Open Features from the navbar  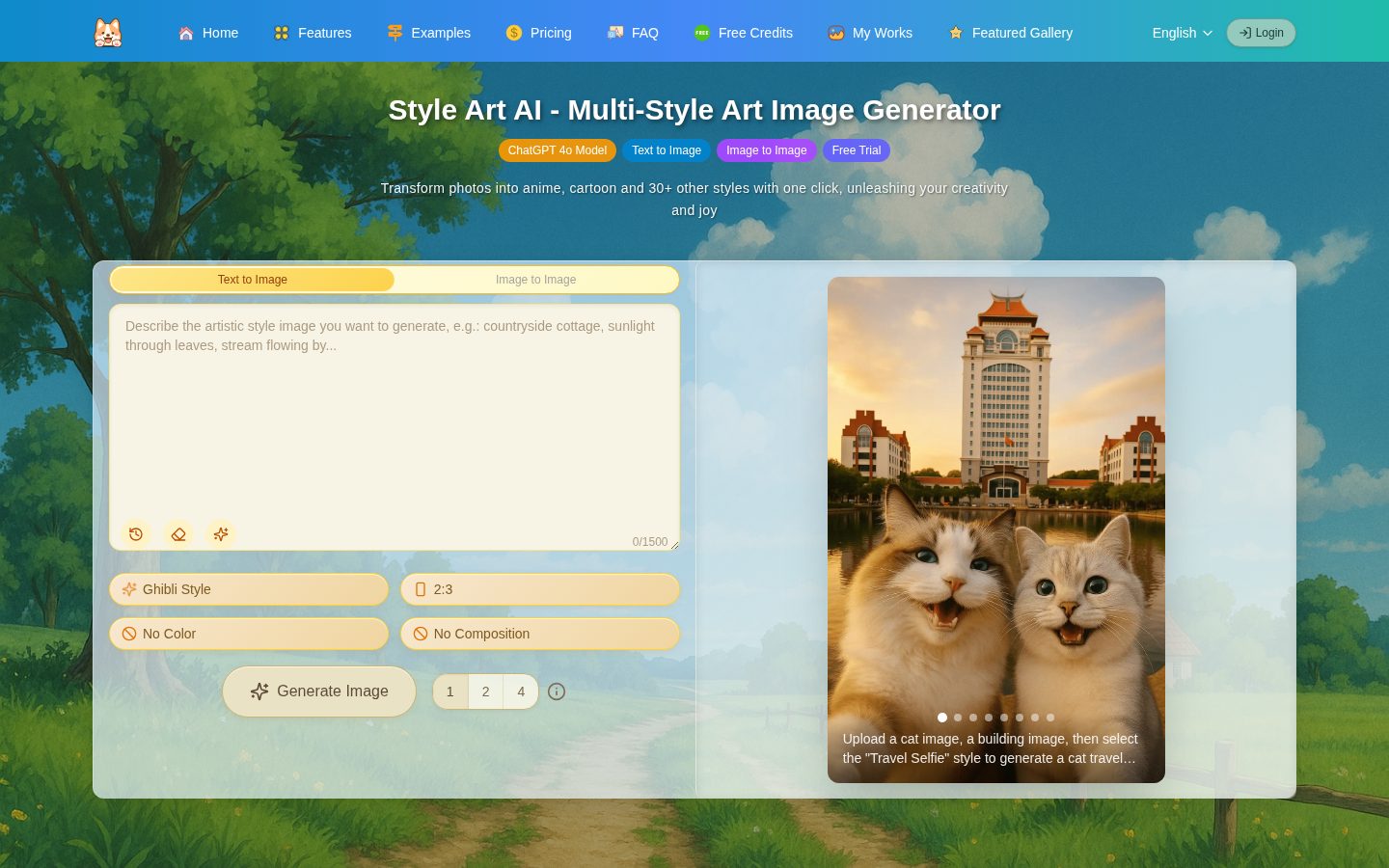[313, 33]
